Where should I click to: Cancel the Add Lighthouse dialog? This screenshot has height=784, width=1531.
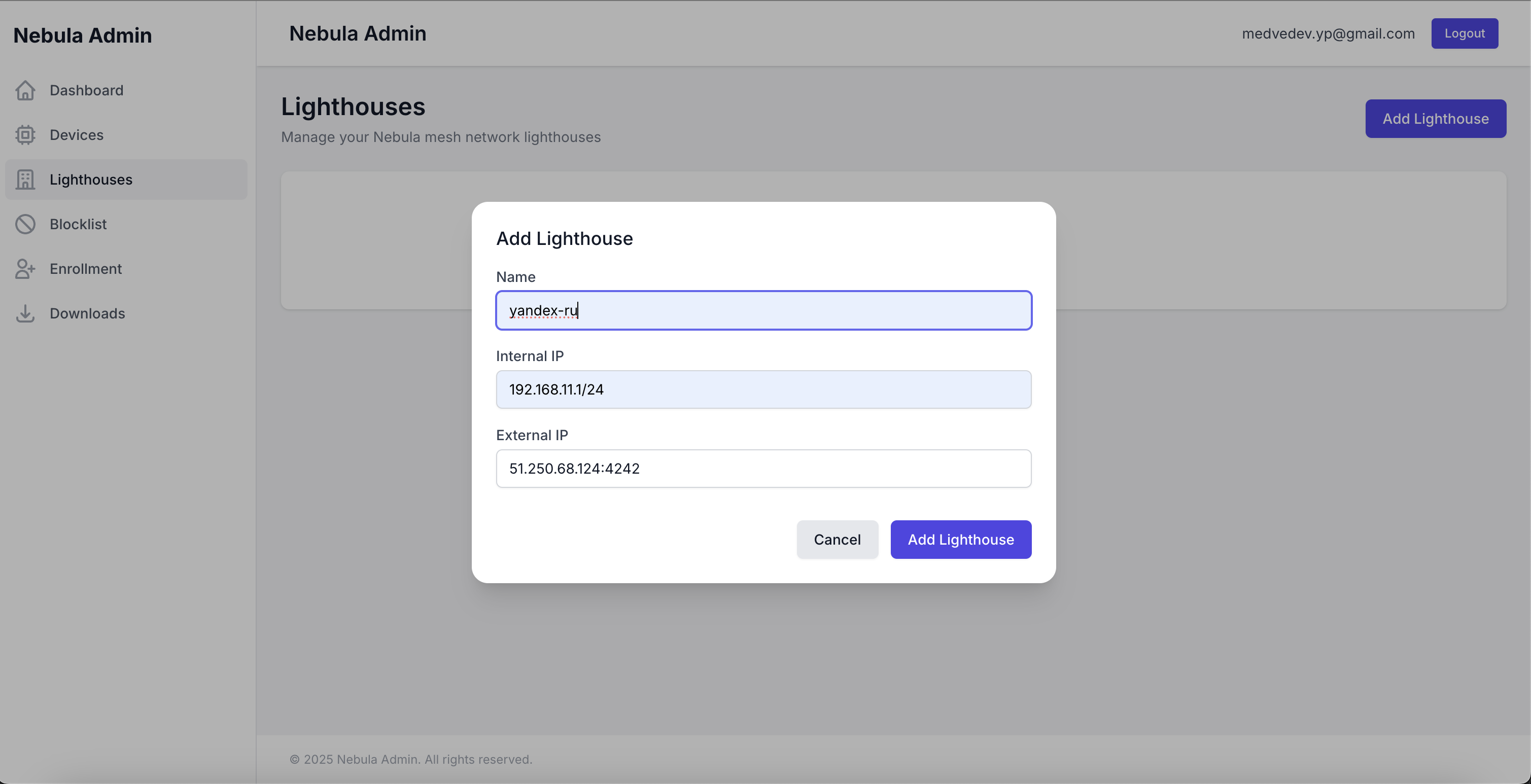point(836,539)
